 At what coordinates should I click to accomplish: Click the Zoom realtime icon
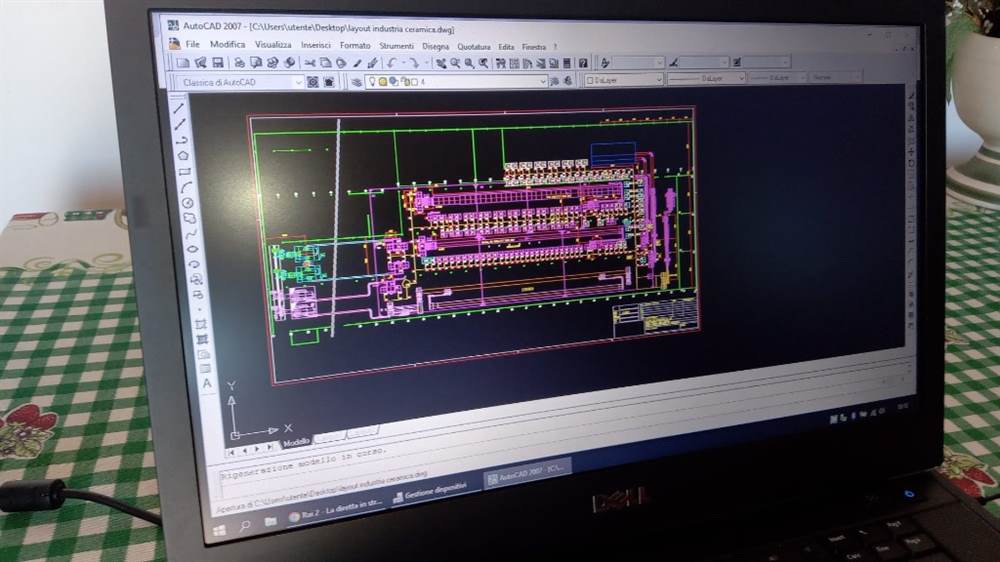pos(455,63)
